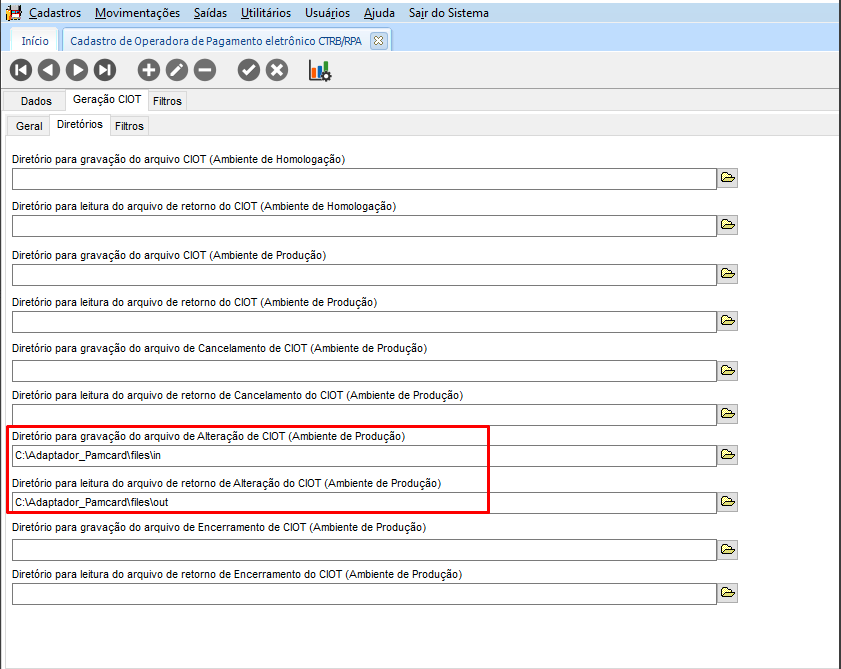Cancel changes with the X icon
The image size is (841, 669).
(x=277, y=70)
